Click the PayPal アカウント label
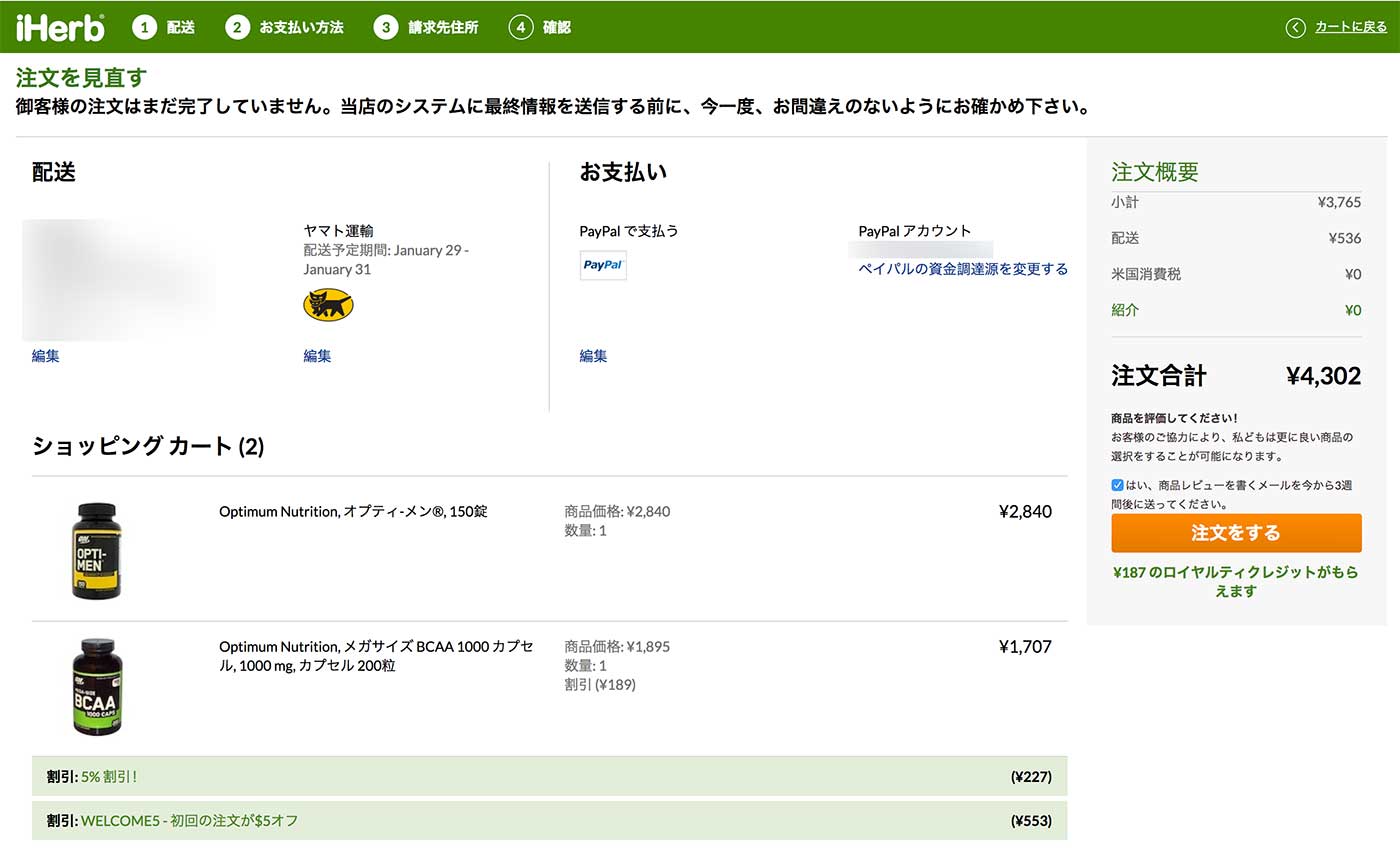 915,231
